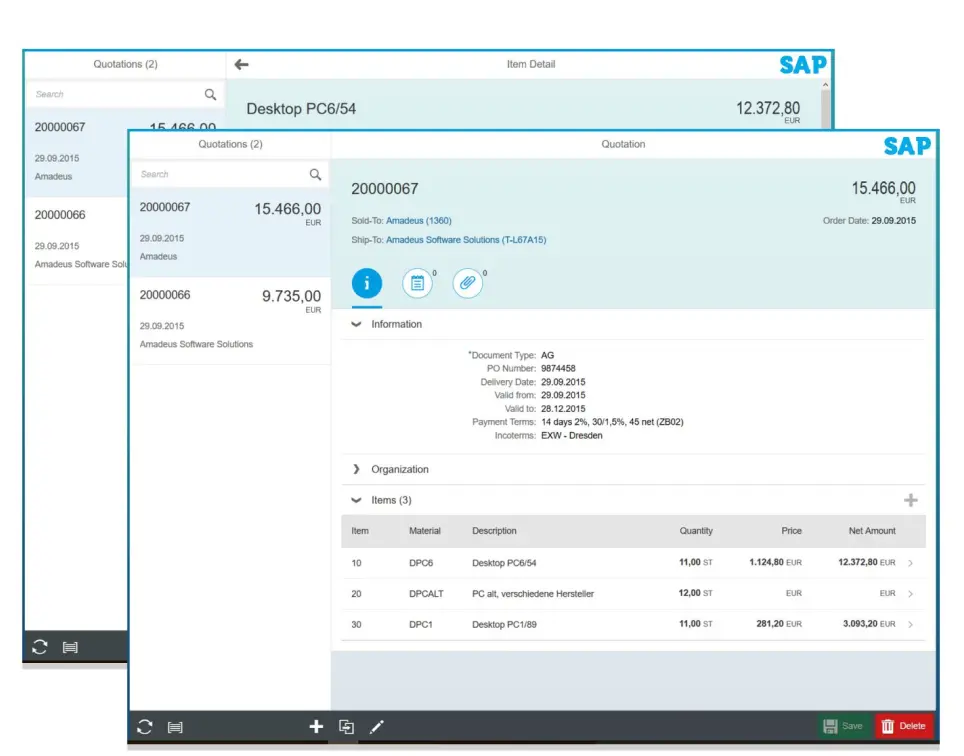The width and height of the screenshot is (964, 756).
Task: Create a new quotation with the footer plus icon
Action: (x=316, y=727)
